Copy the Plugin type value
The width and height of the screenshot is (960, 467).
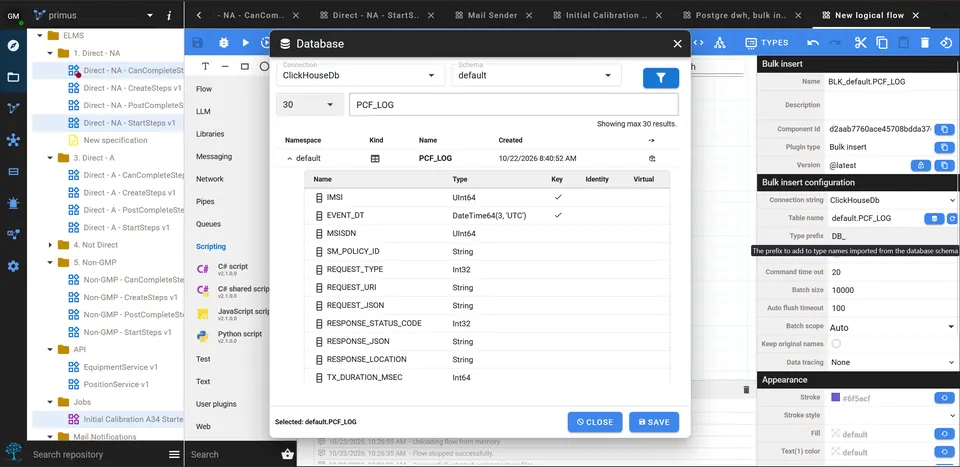coord(944,148)
